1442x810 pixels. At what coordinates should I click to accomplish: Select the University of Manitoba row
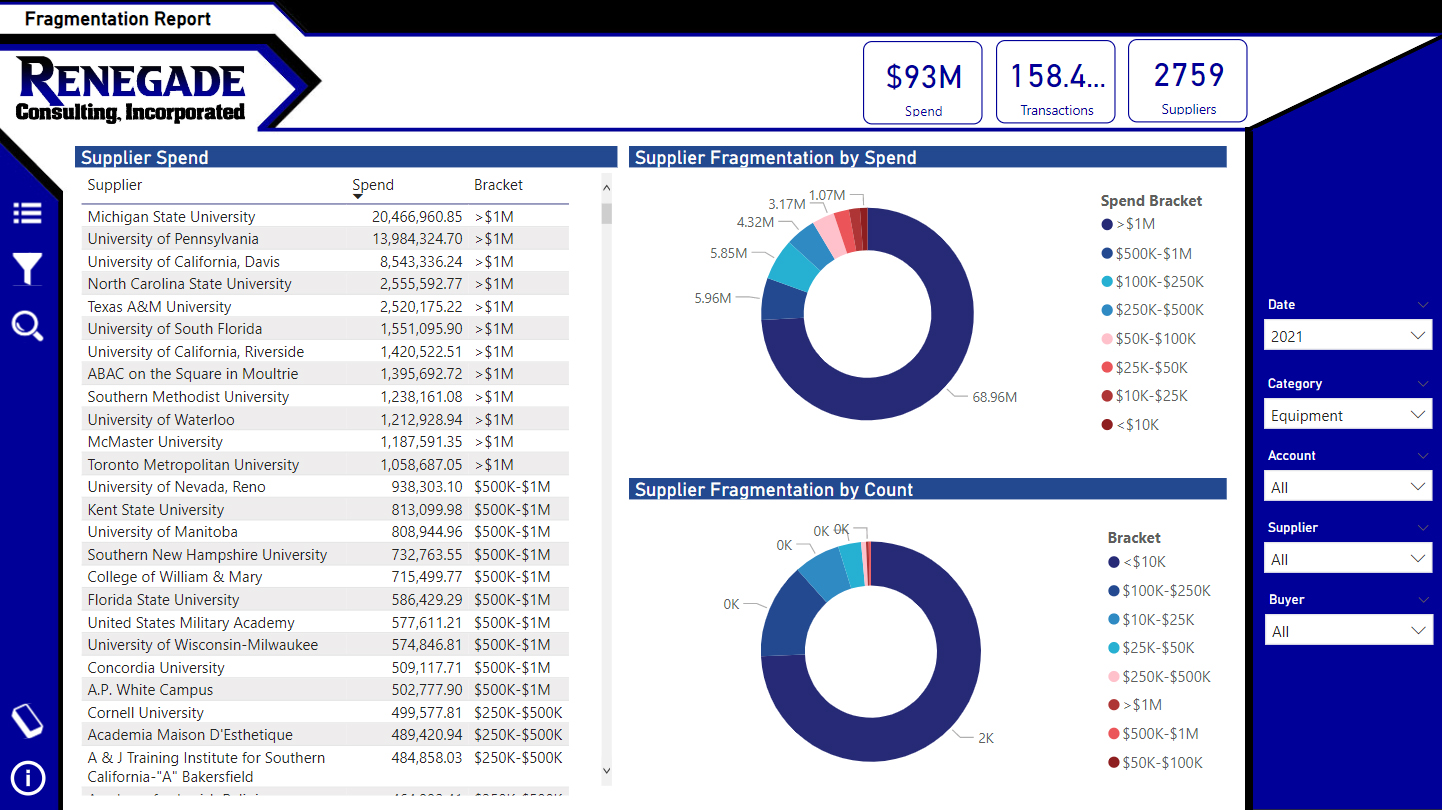click(x=325, y=531)
